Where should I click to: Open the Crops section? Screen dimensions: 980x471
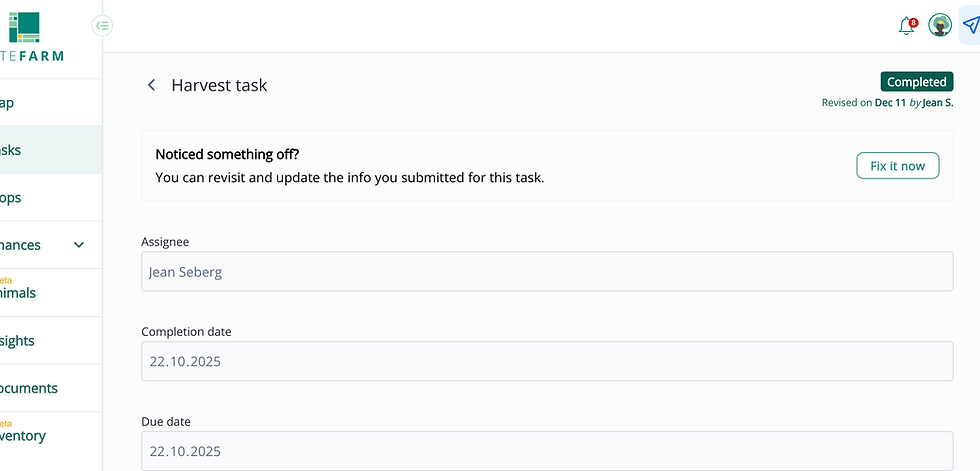click(12, 198)
